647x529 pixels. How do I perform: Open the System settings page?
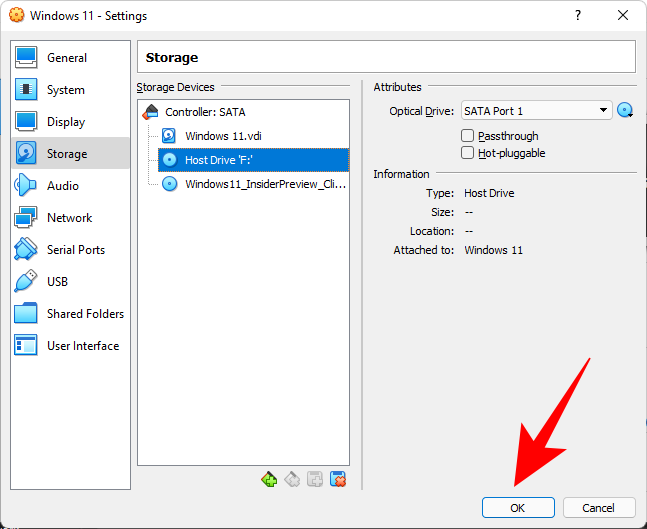(66, 90)
